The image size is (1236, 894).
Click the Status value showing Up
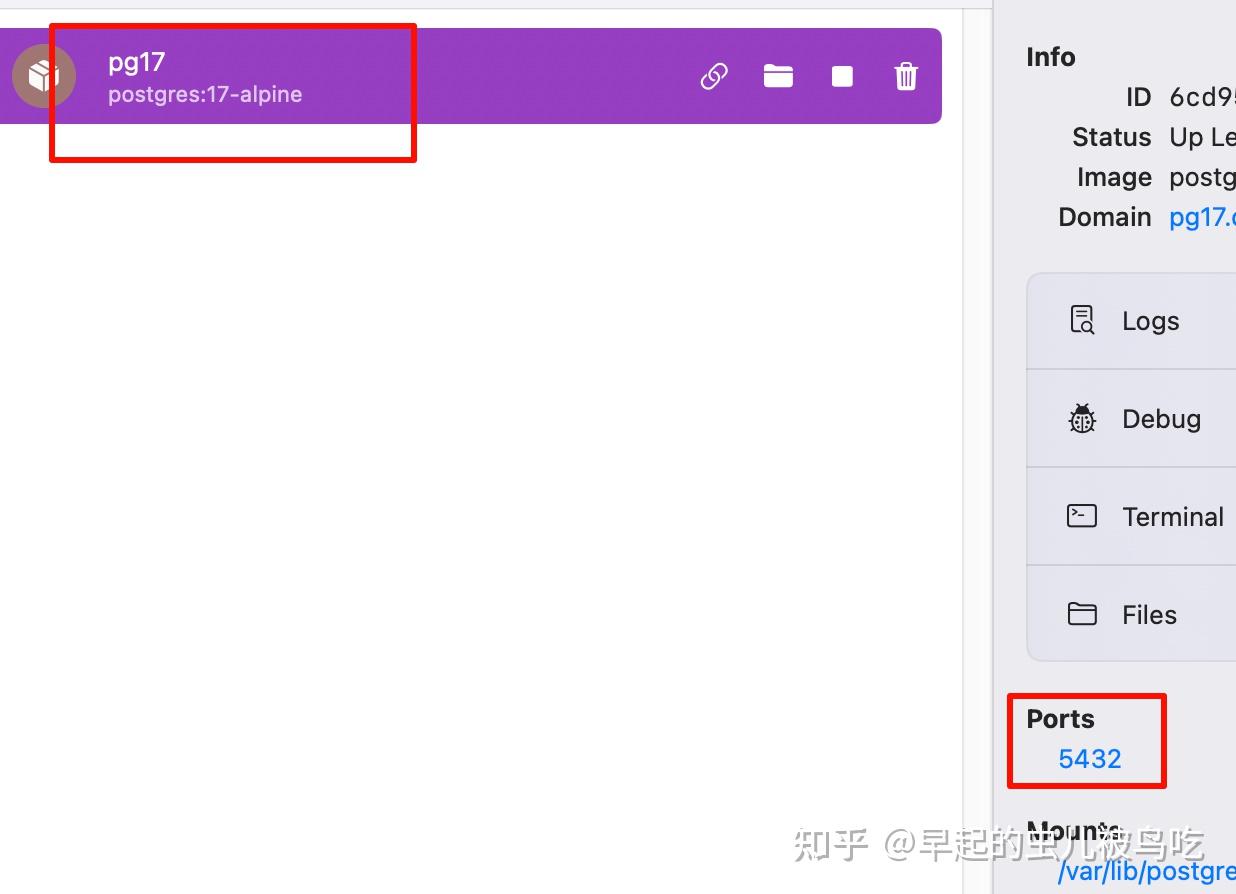click(1201, 137)
